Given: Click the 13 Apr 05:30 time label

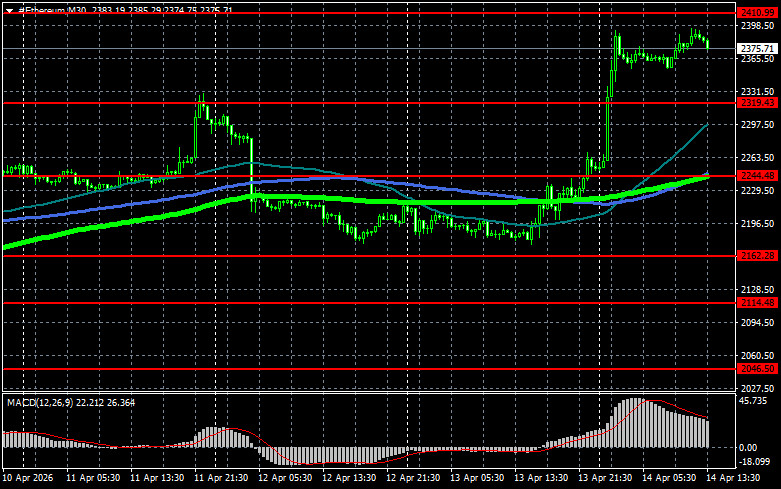Looking at the screenshot, I should (x=477, y=478).
